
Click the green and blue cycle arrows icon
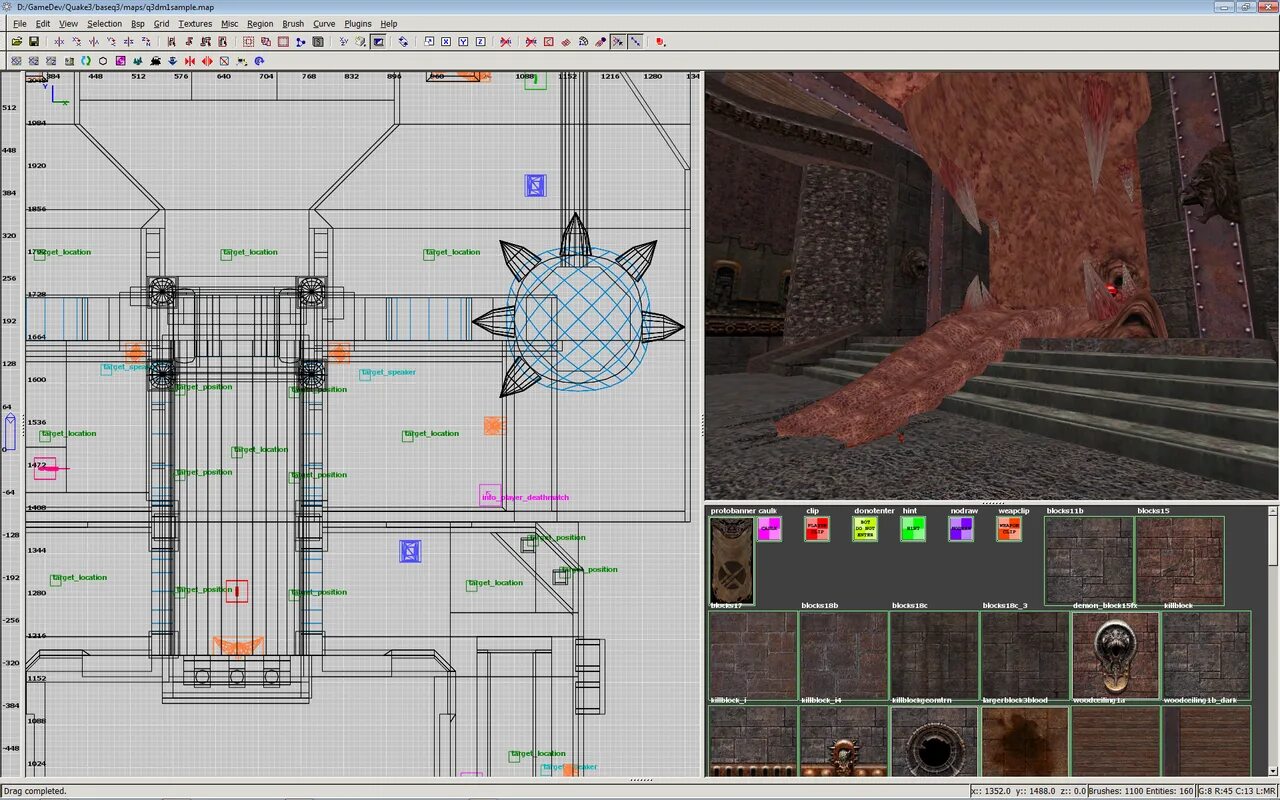click(x=86, y=61)
